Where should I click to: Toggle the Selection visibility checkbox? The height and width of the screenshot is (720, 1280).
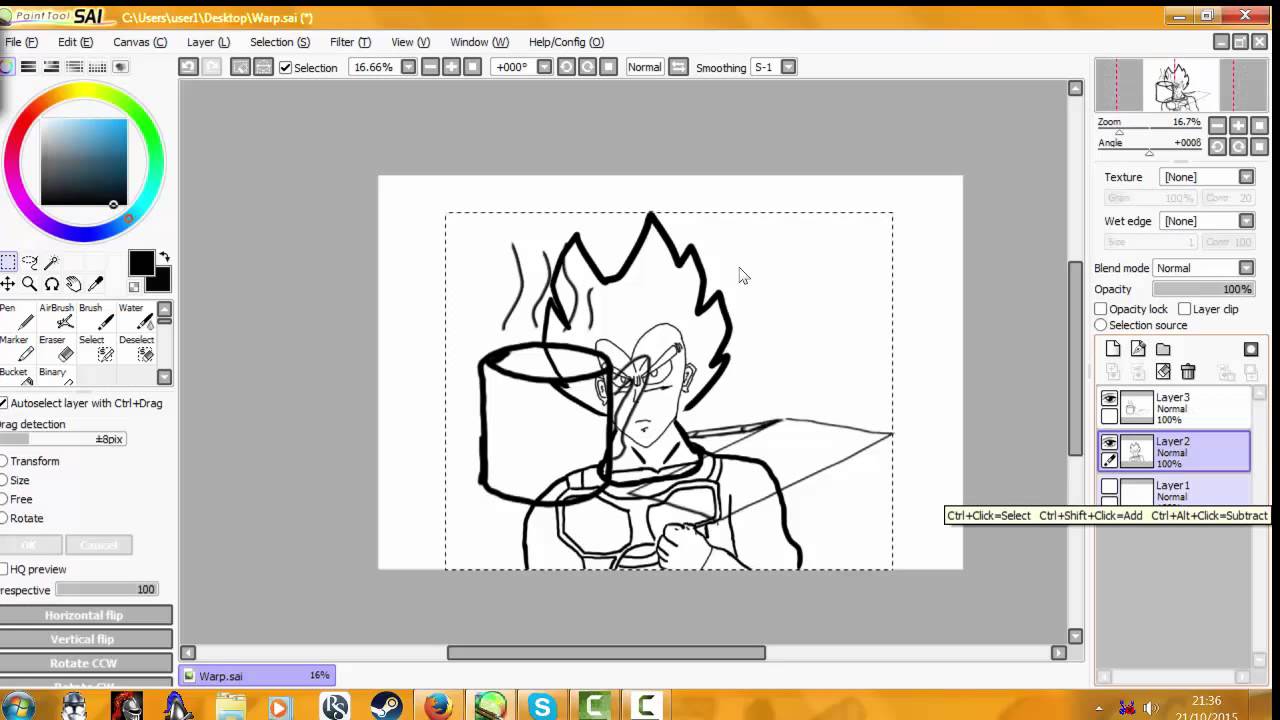(x=285, y=67)
